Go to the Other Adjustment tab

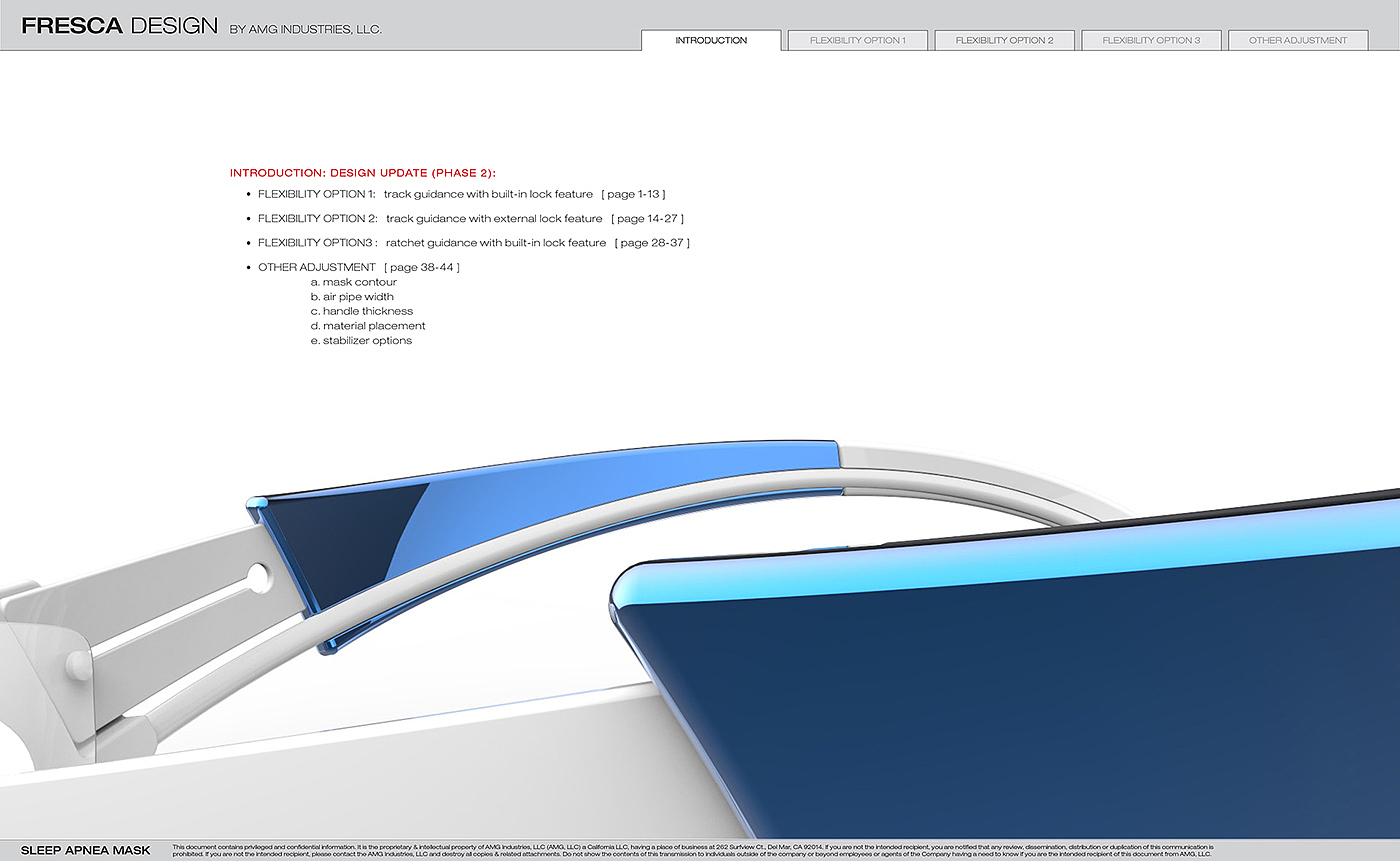click(x=1297, y=41)
